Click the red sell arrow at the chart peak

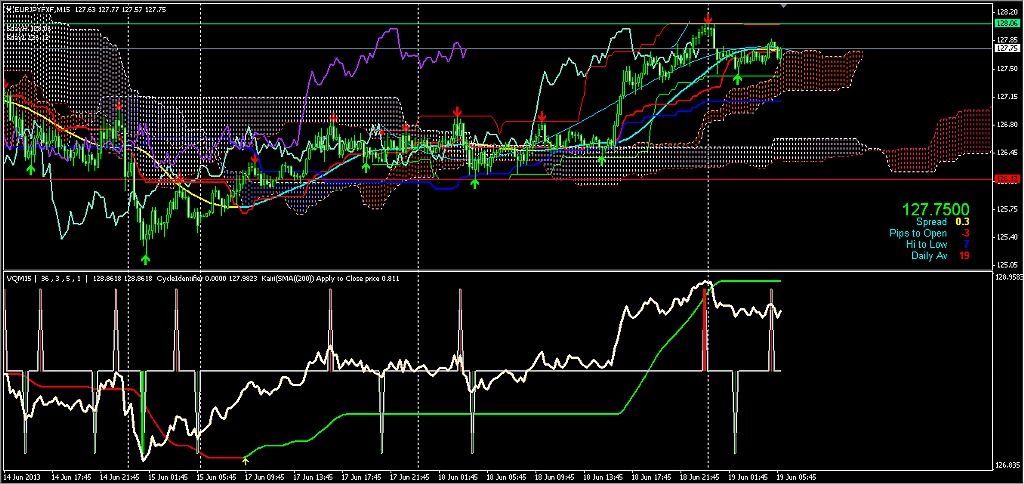(x=708, y=19)
